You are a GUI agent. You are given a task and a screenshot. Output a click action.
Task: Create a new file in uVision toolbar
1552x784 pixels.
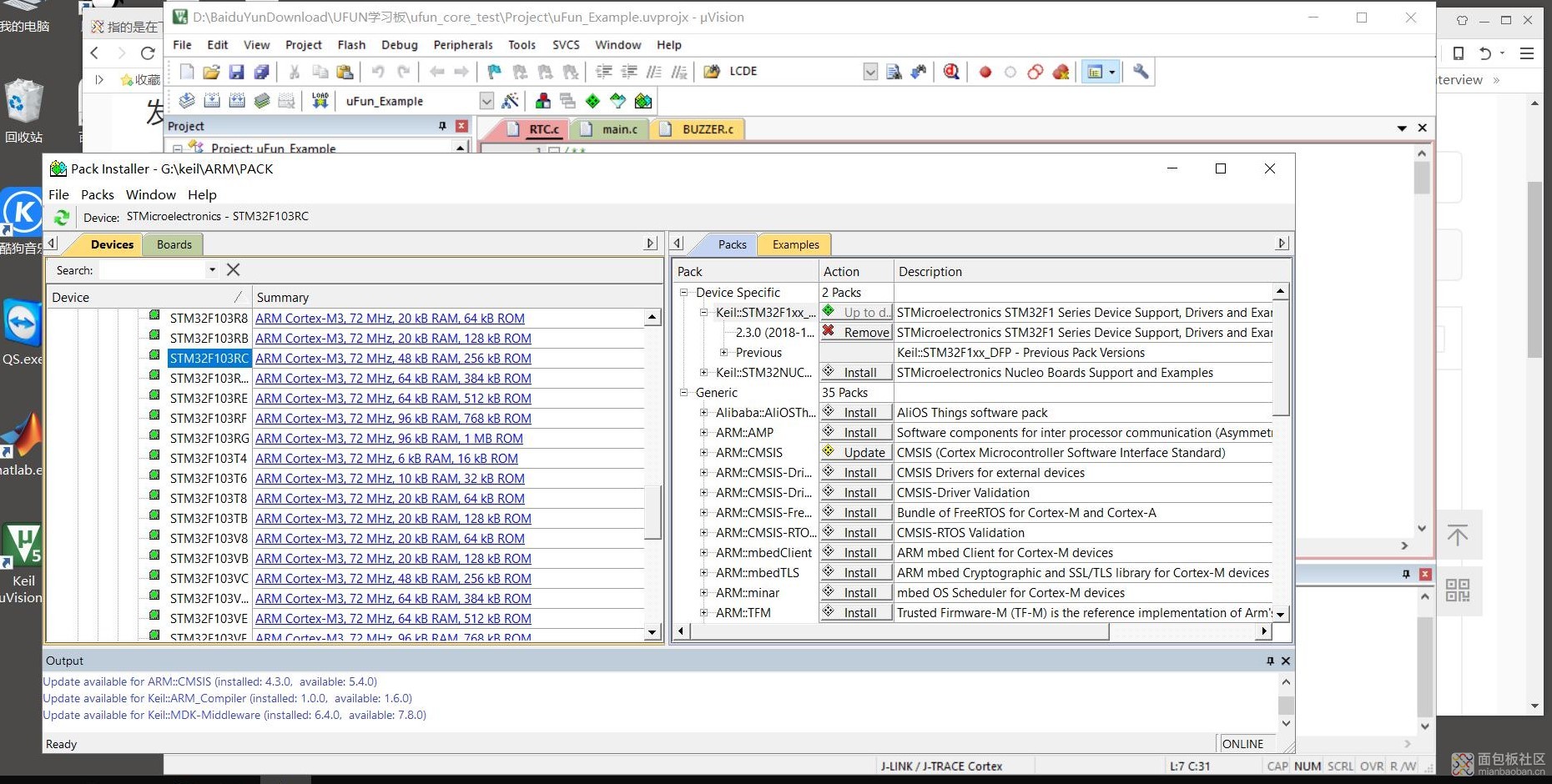pos(187,72)
